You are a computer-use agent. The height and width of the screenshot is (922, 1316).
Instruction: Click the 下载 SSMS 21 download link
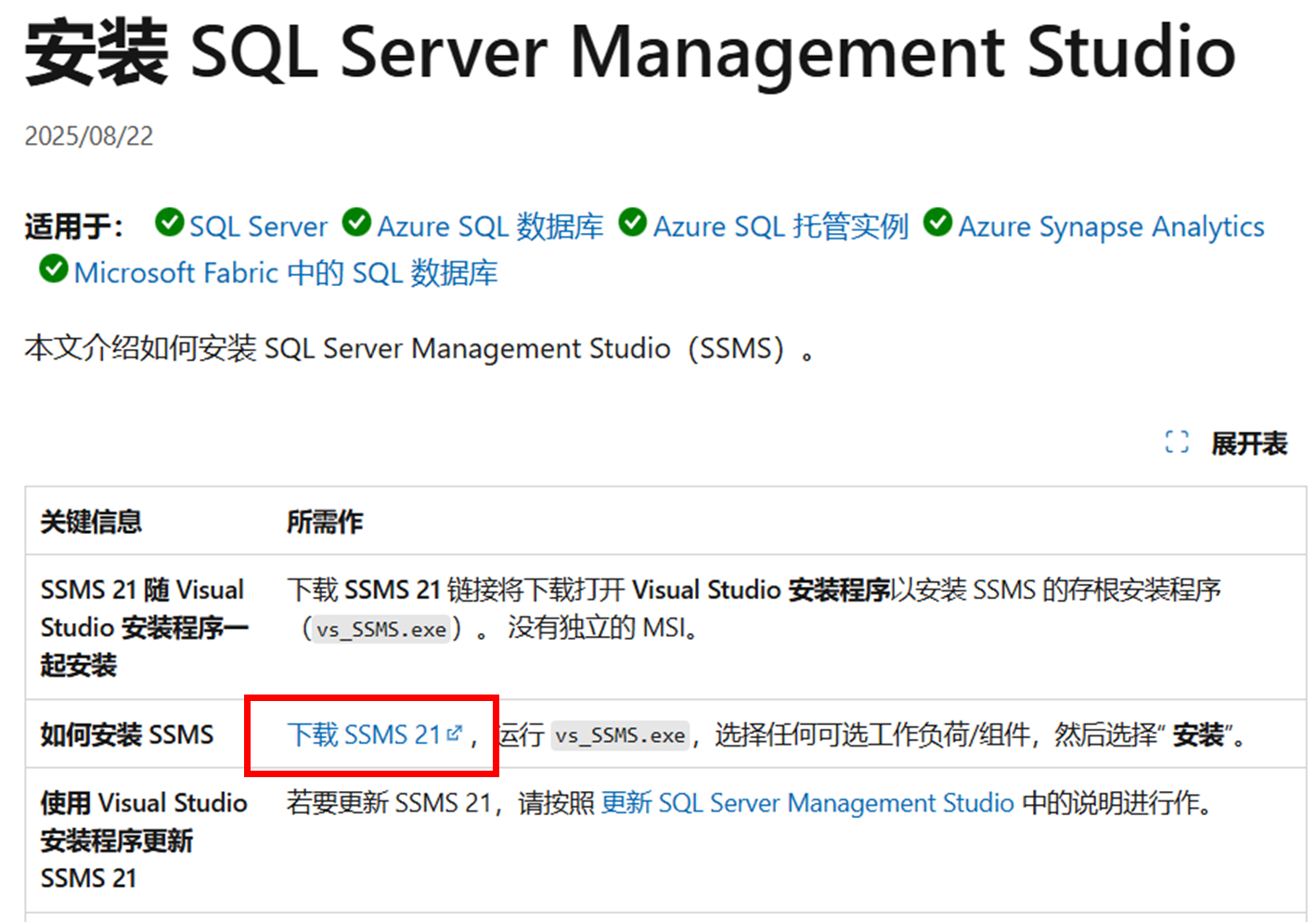click(x=364, y=735)
